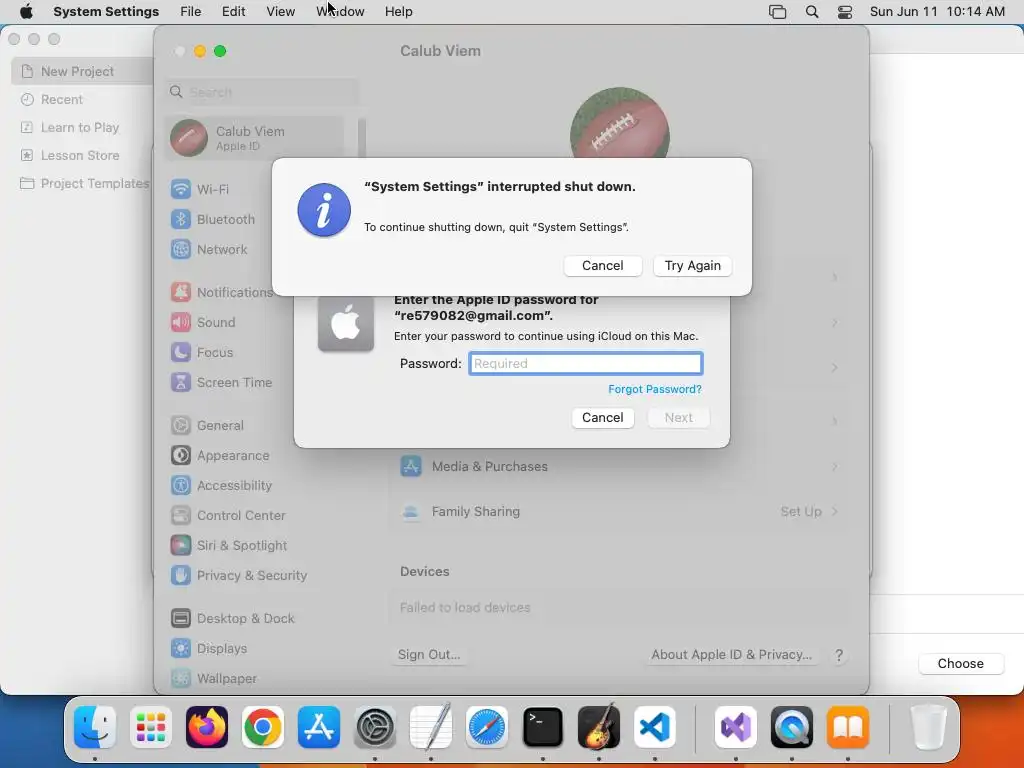1024x768 pixels.
Task: Click the Apple ID Password field
Action: (586, 364)
